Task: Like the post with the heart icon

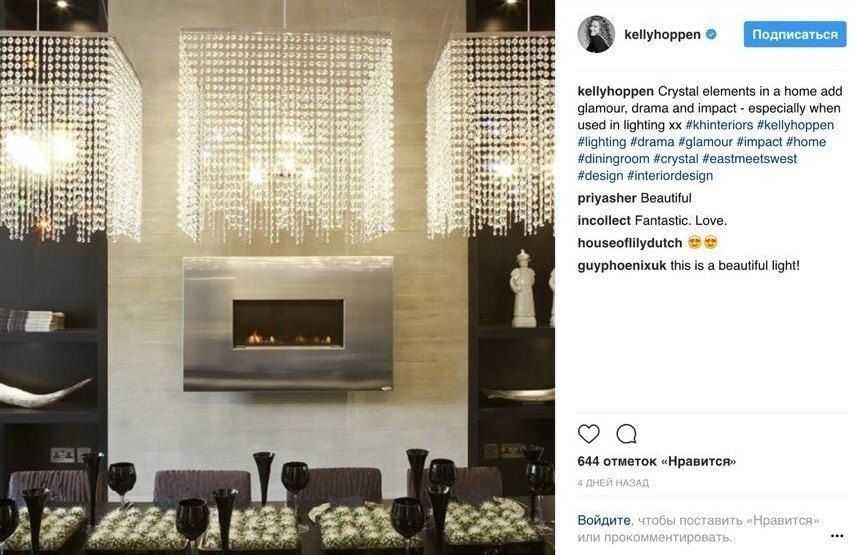Action: [588, 434]
